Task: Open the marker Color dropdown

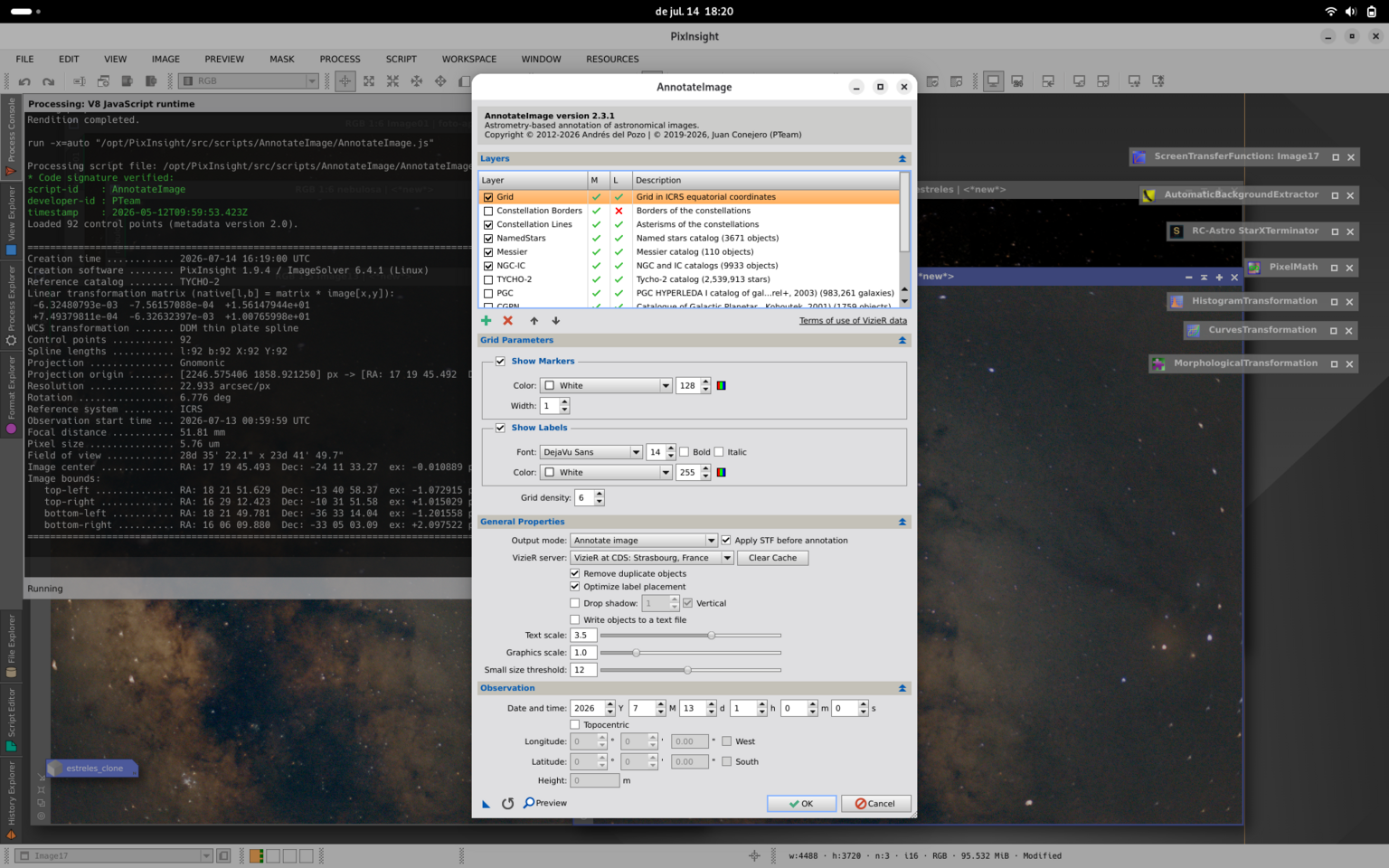Action: pos(606,385)
